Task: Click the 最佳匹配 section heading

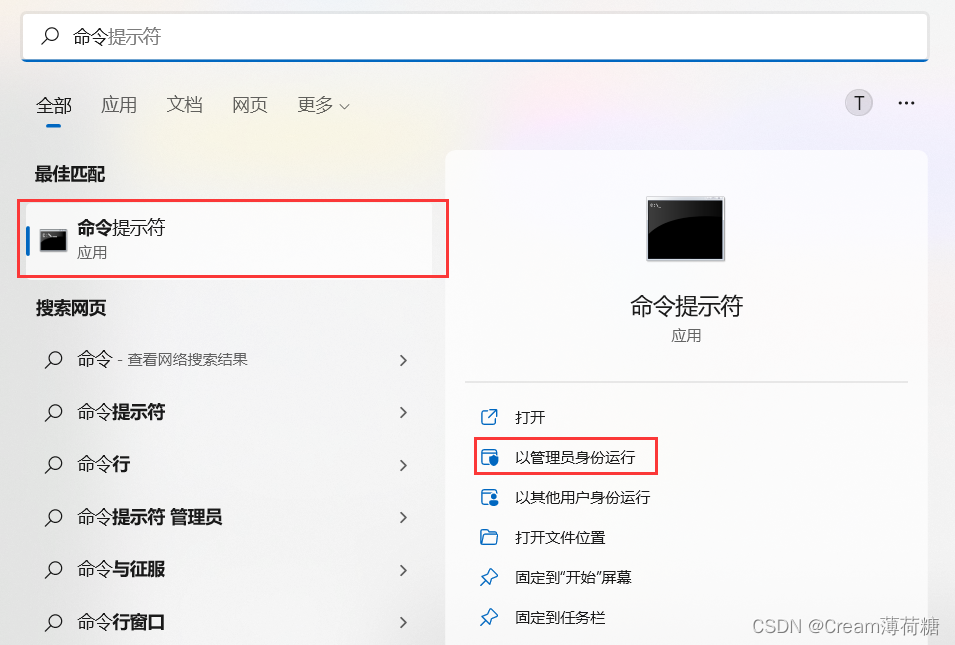Action: click(70, 174)
